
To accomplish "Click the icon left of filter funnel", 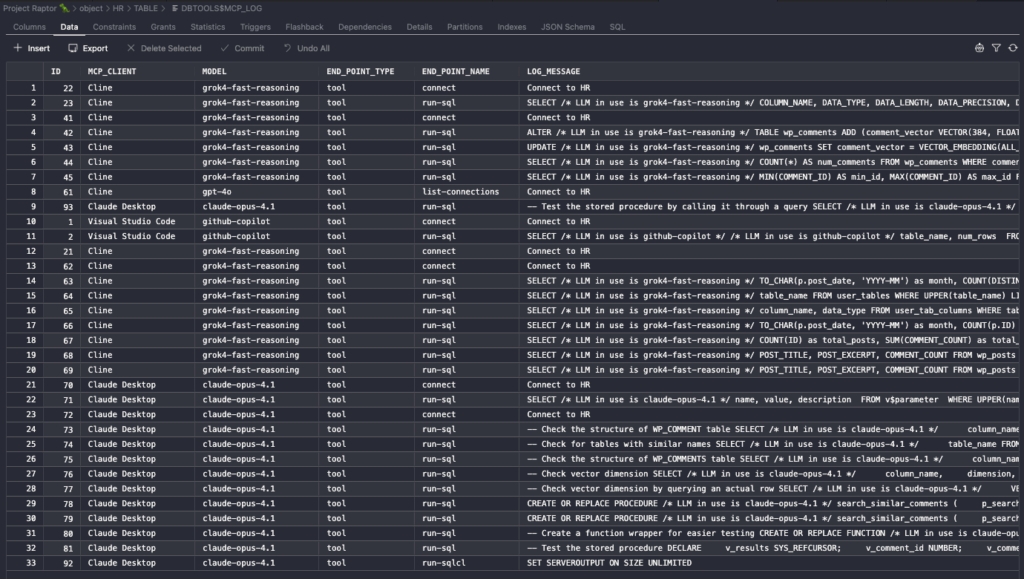I will (x=979, y=48).
